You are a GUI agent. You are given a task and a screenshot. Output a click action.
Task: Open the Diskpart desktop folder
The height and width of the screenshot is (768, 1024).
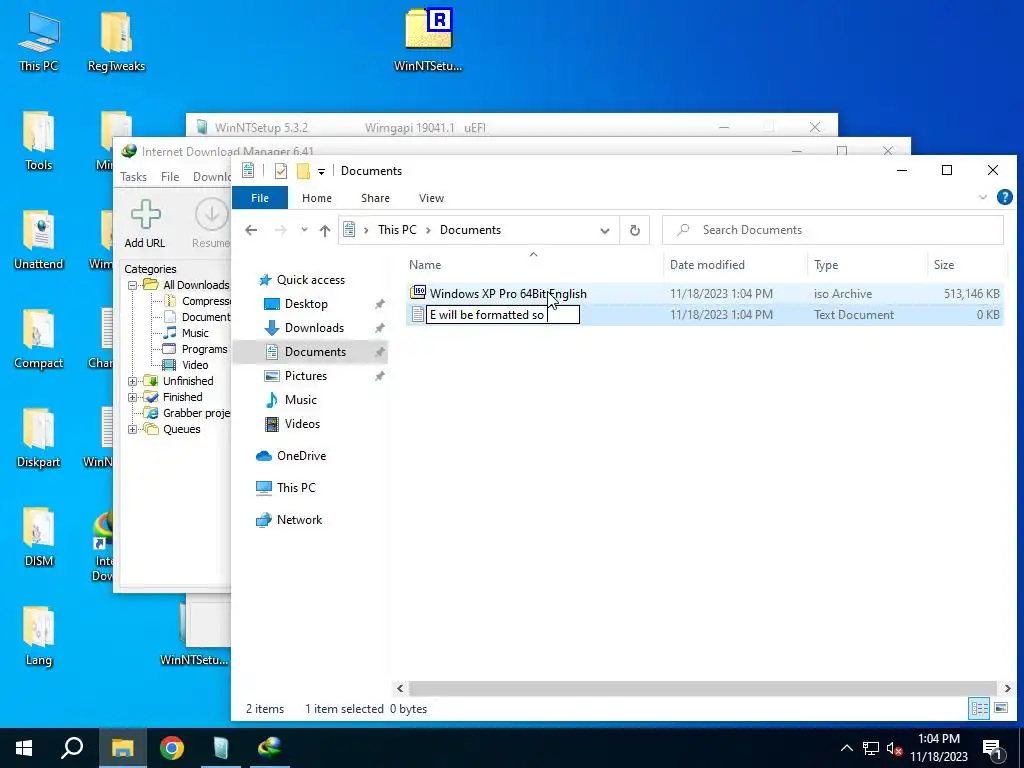point(39,438)
